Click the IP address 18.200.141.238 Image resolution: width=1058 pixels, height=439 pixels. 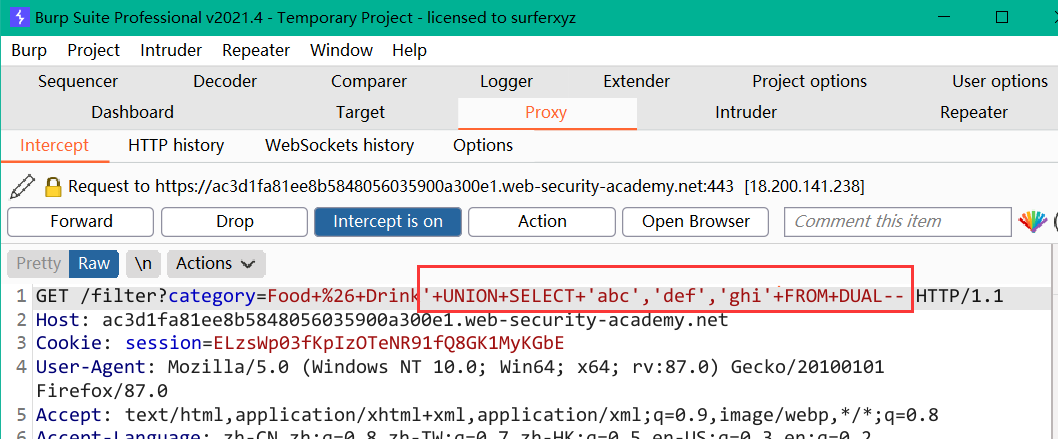(x=804, y=186)
